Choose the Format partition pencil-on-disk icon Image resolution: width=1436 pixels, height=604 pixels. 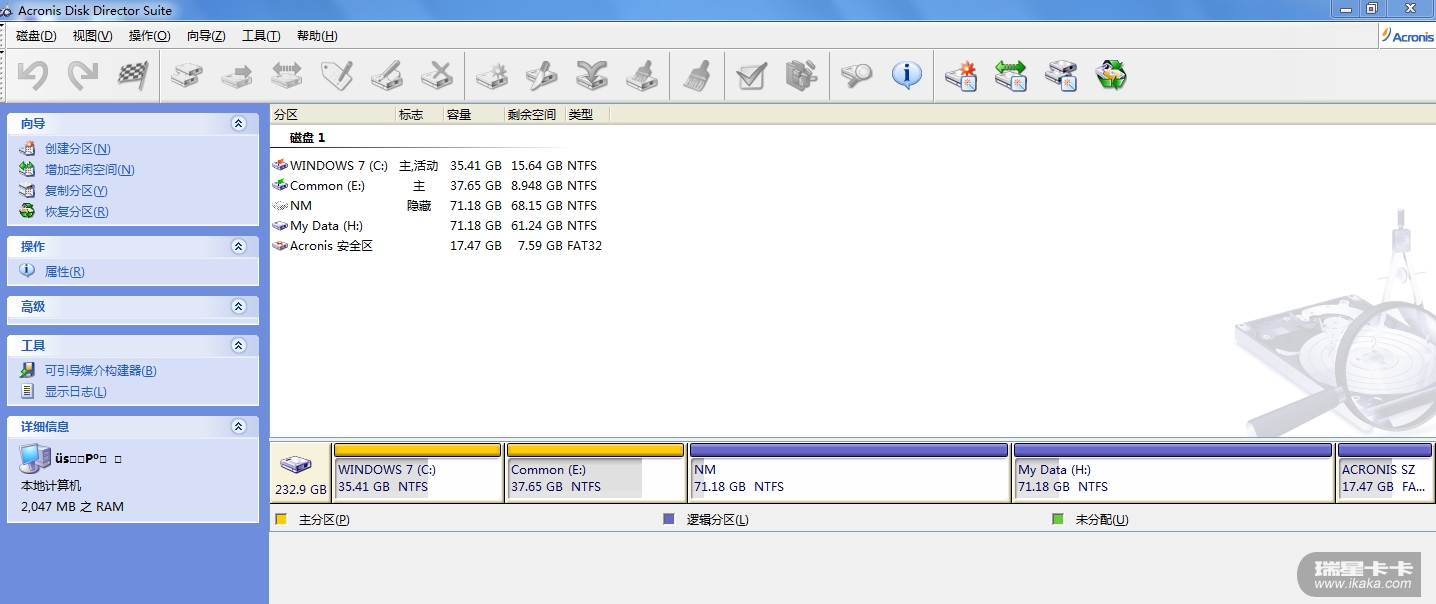[387, 76]
